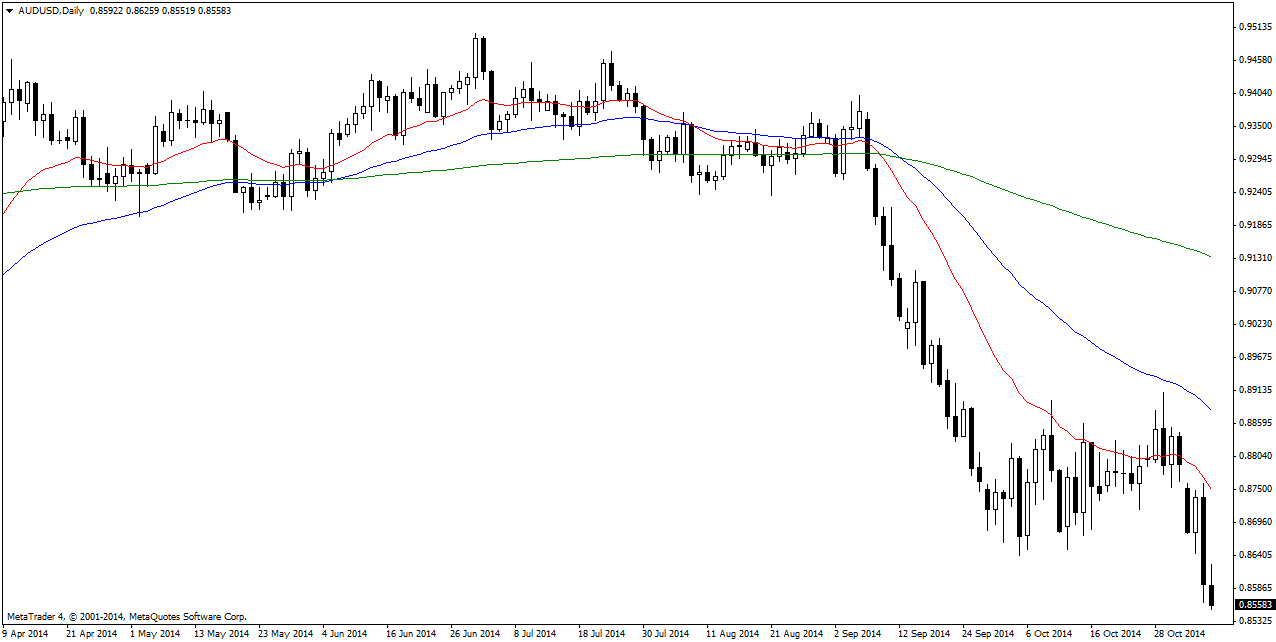Click the 0.92945 price axis label
Image resolution: width=1276 pixels, height=642 pixels.
pyautogui.click(x=1254, y=159)
